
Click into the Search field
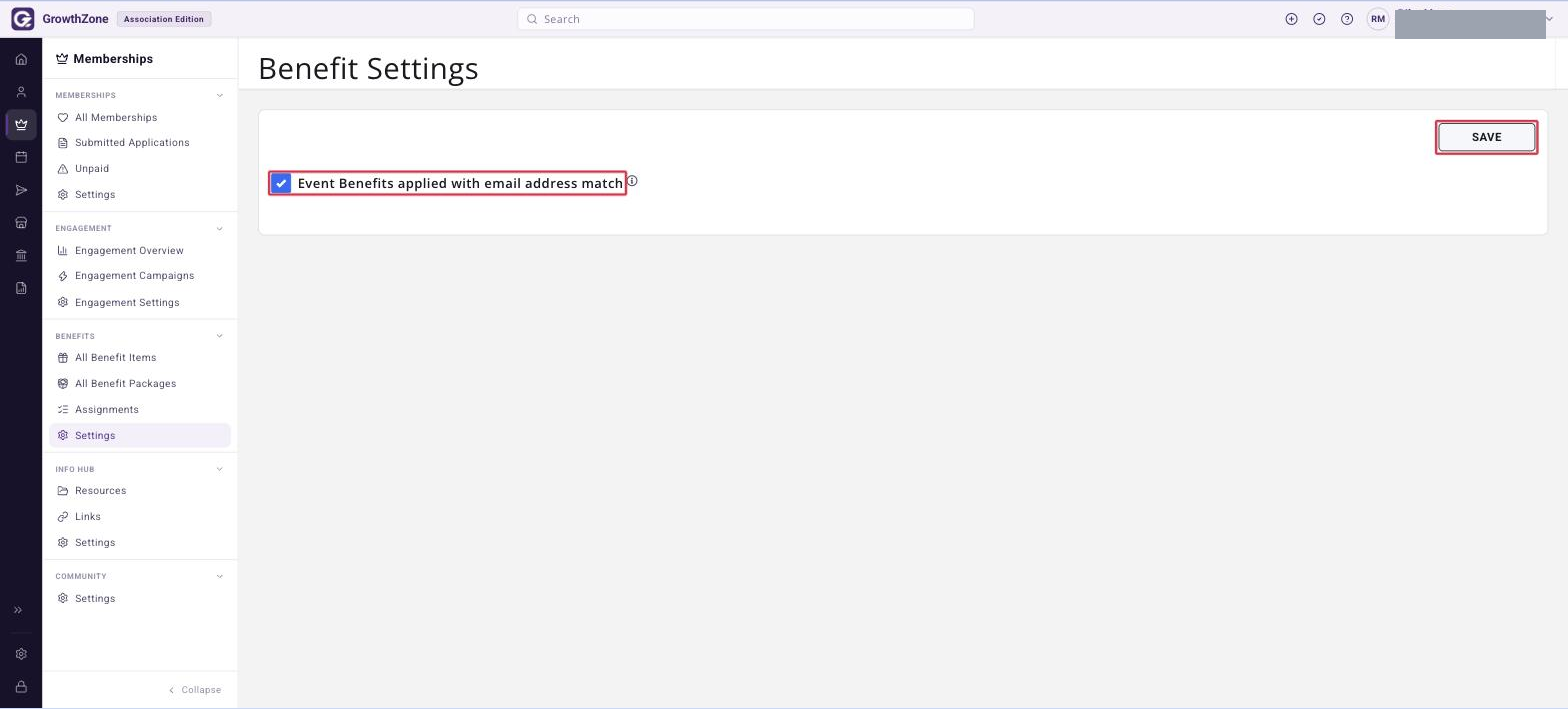(745, 19)
